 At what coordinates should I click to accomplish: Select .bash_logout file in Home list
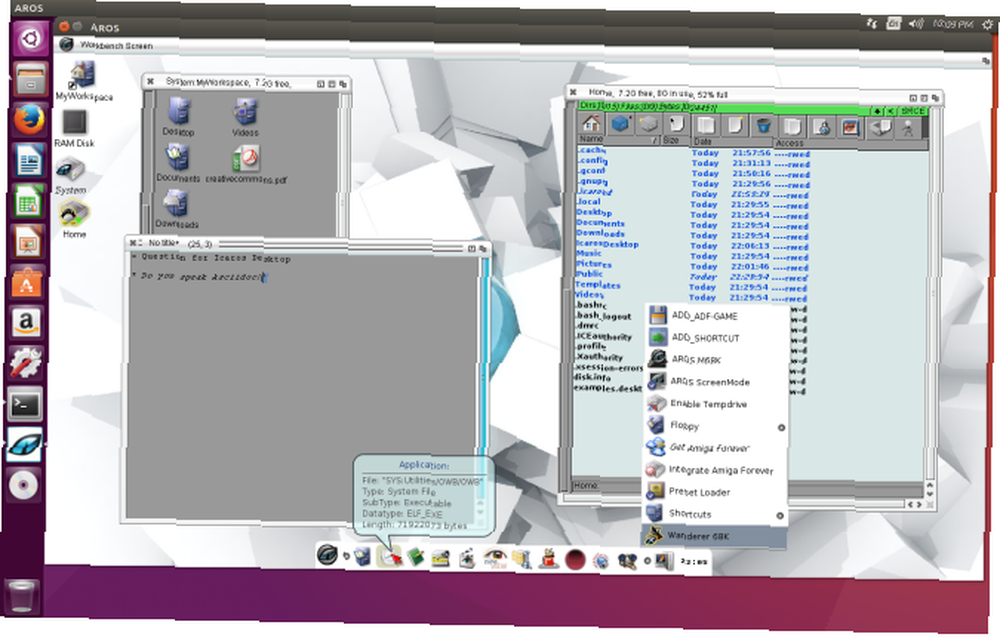pos(603,316)
